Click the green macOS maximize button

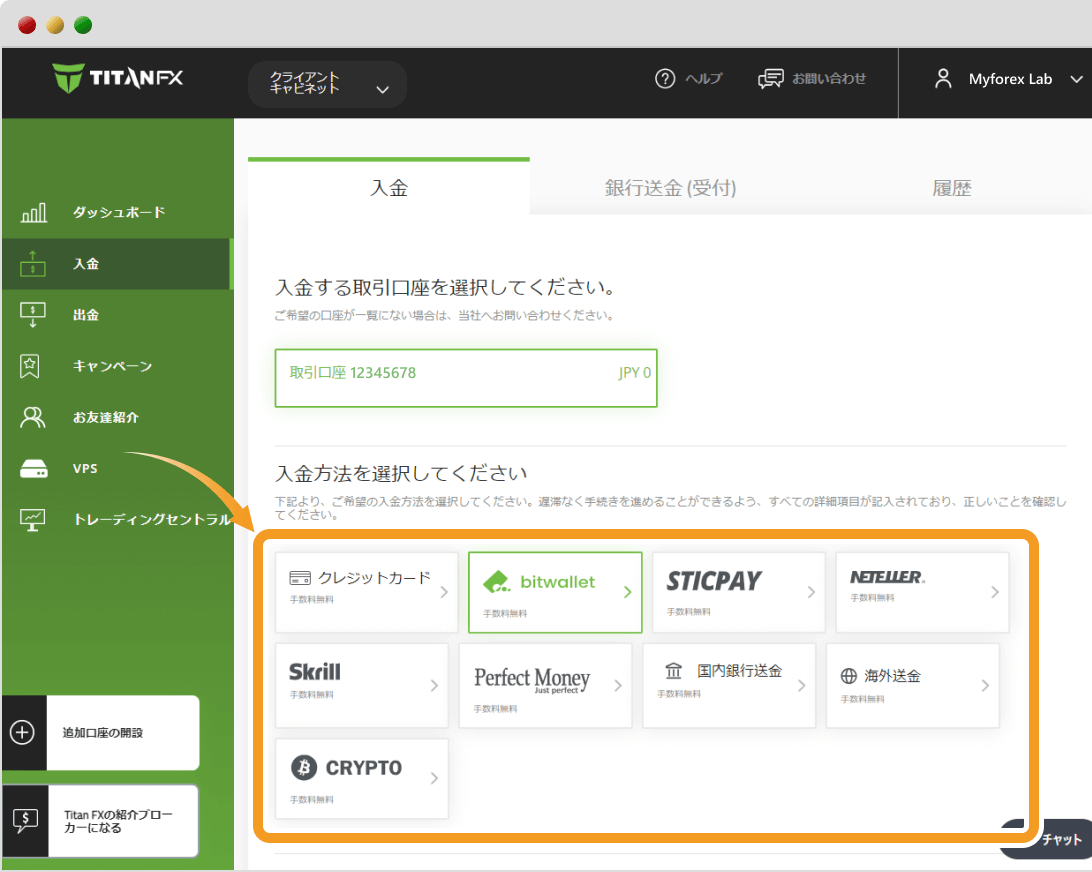pyautogui.click(x=83, y=25)
